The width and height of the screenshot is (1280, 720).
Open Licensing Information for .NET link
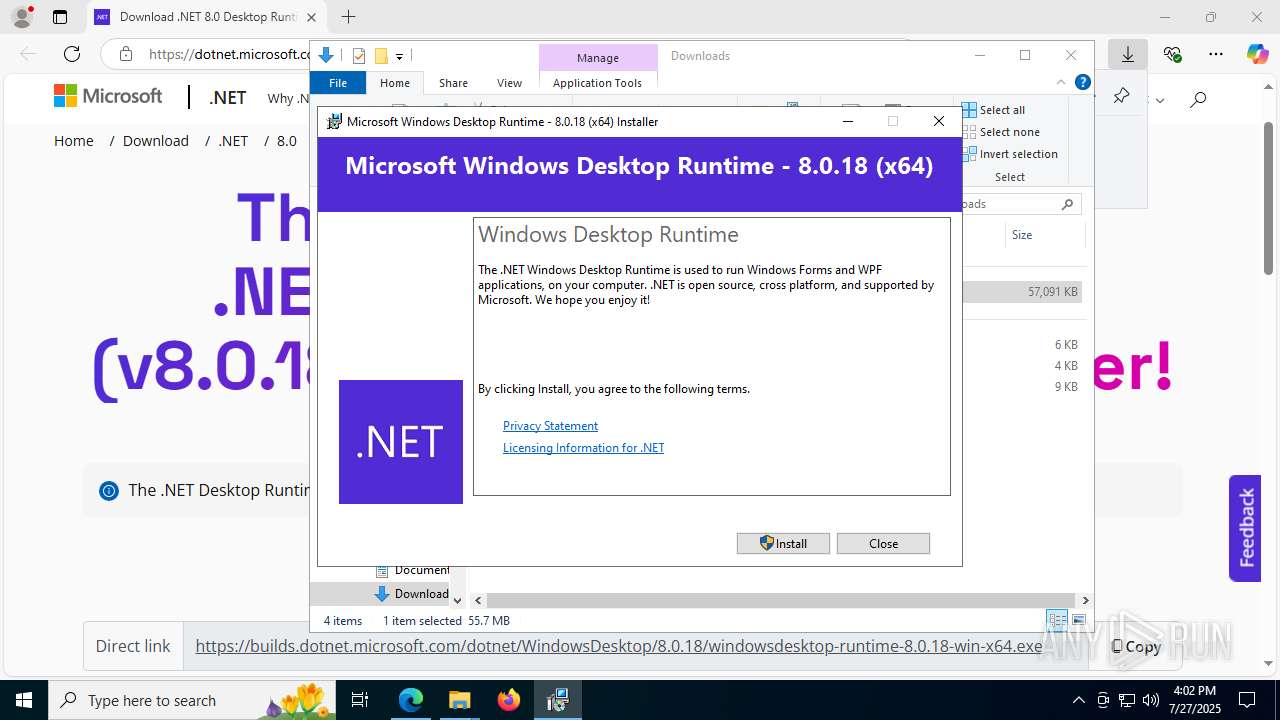coord(583,448)
